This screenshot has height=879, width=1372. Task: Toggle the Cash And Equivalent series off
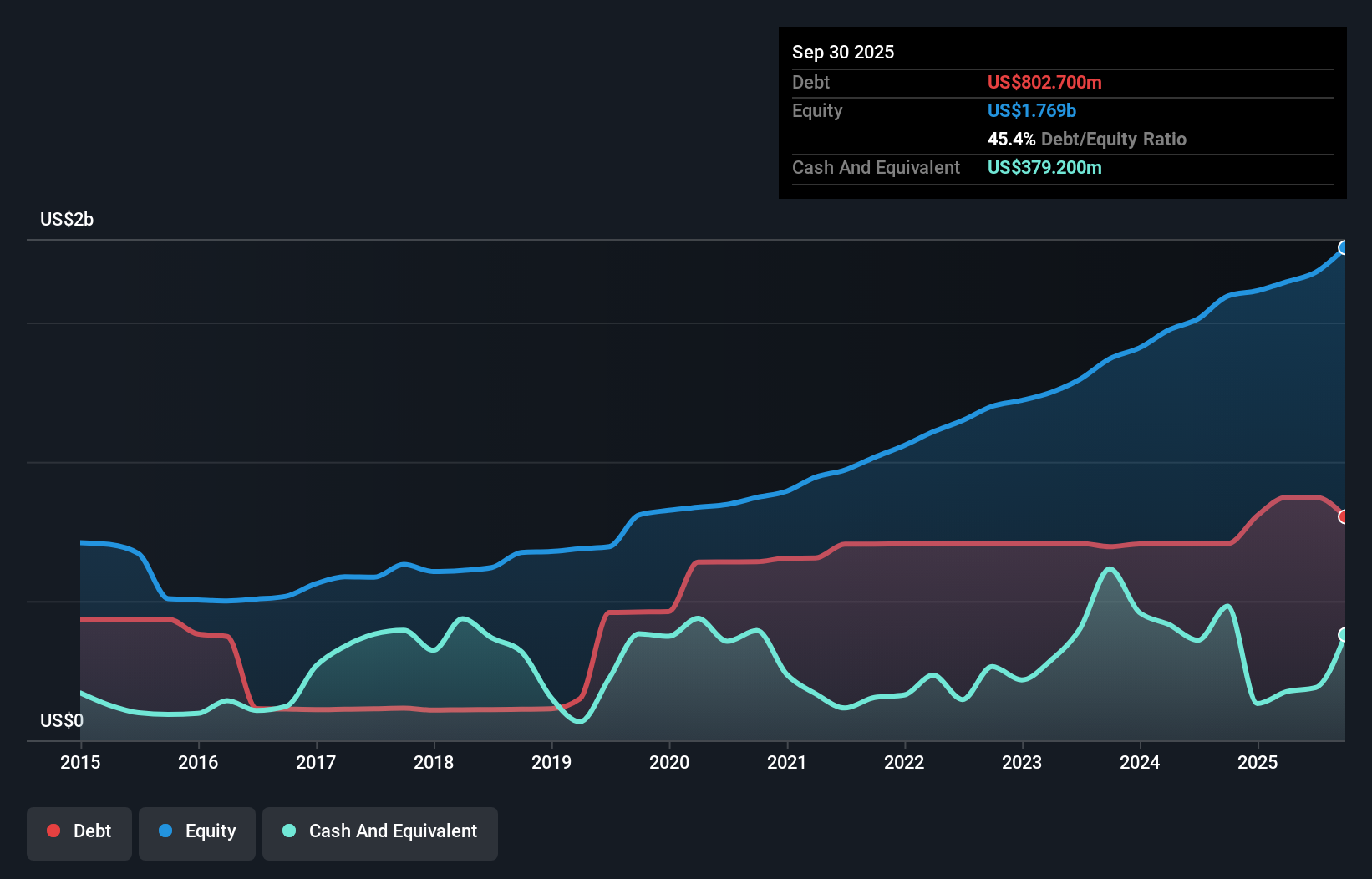coord(380,831)
